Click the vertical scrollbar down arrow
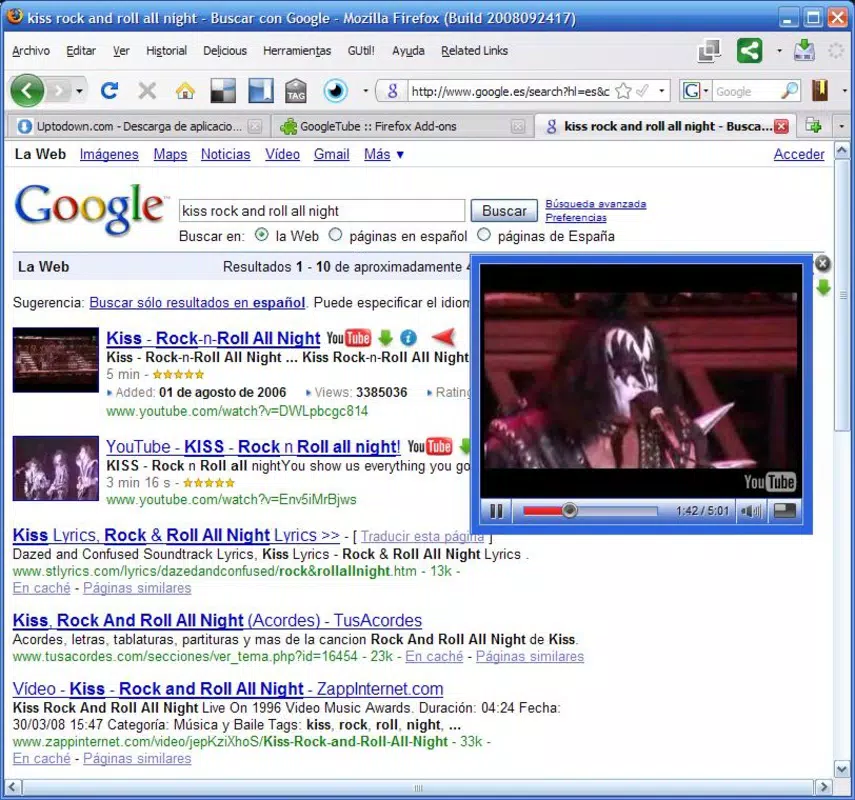 pyautogui.click(x=841, y=769)
